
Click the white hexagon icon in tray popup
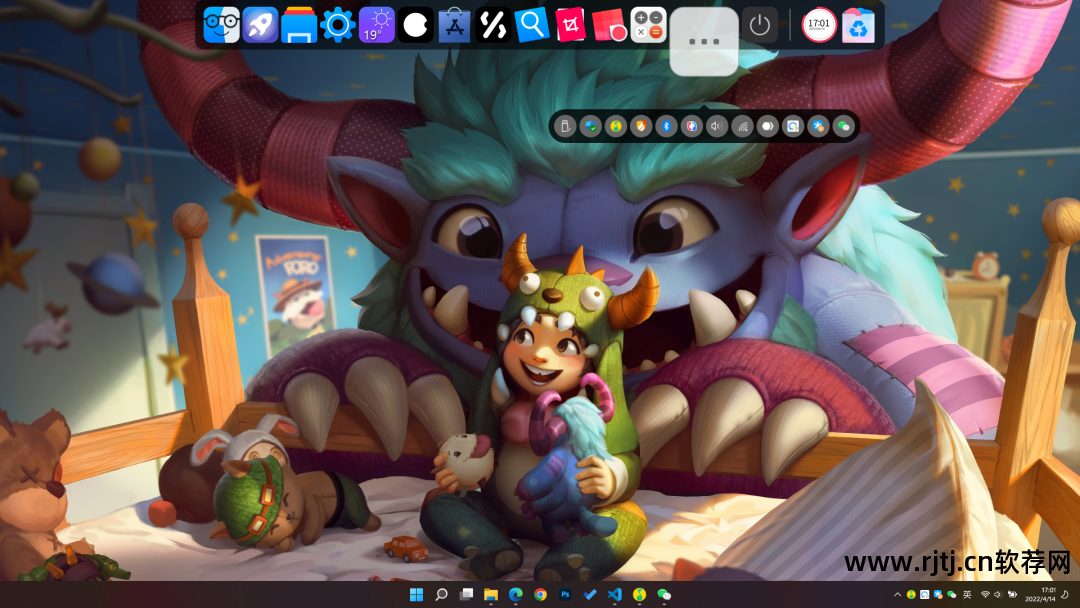point(767,126)
